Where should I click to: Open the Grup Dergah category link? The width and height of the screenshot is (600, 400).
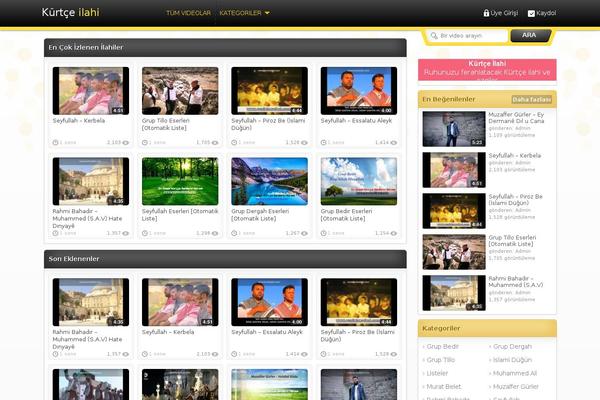coord(512,346)
